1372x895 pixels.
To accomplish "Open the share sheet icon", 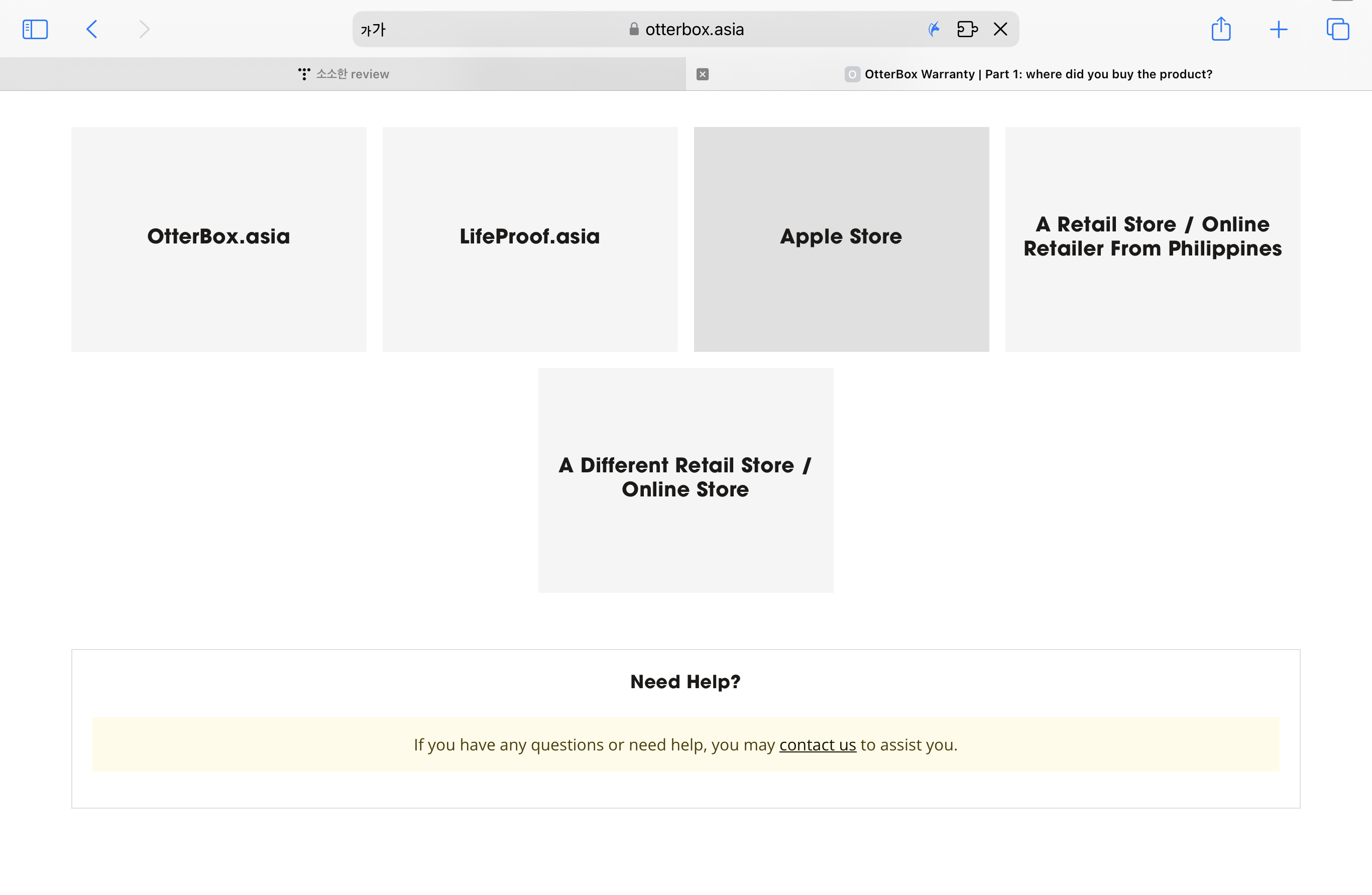I will point(1220,29).
